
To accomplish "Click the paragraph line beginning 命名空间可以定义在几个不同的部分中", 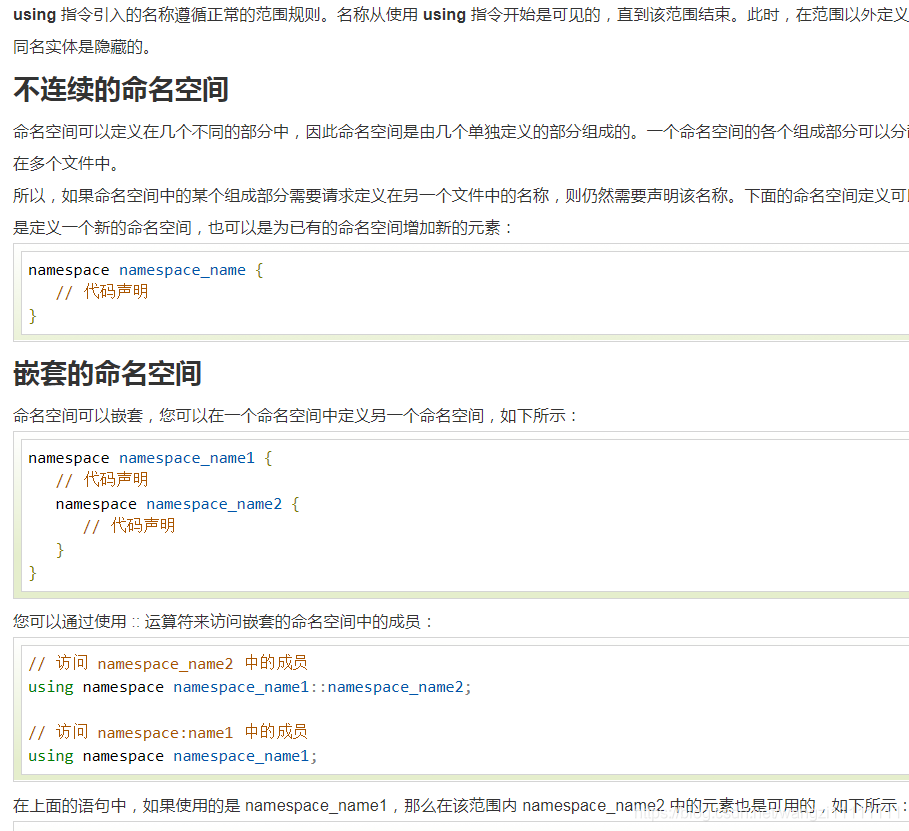I will pyautogui.click(x=461, y=132).
